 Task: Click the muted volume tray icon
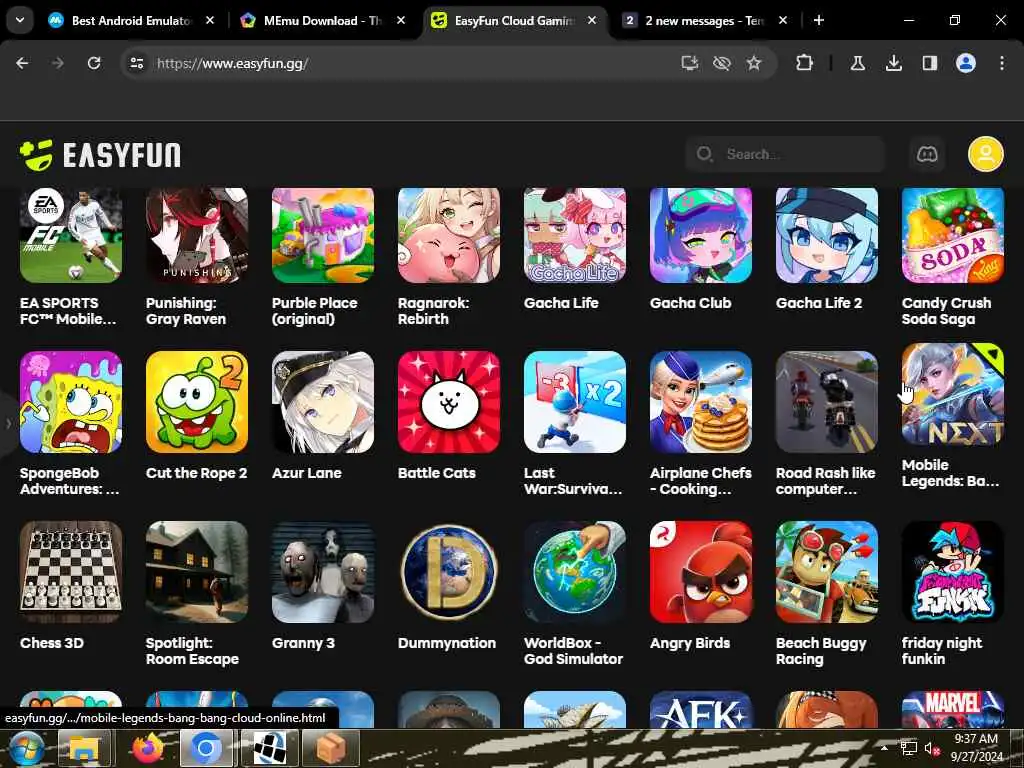pos(931,749)
